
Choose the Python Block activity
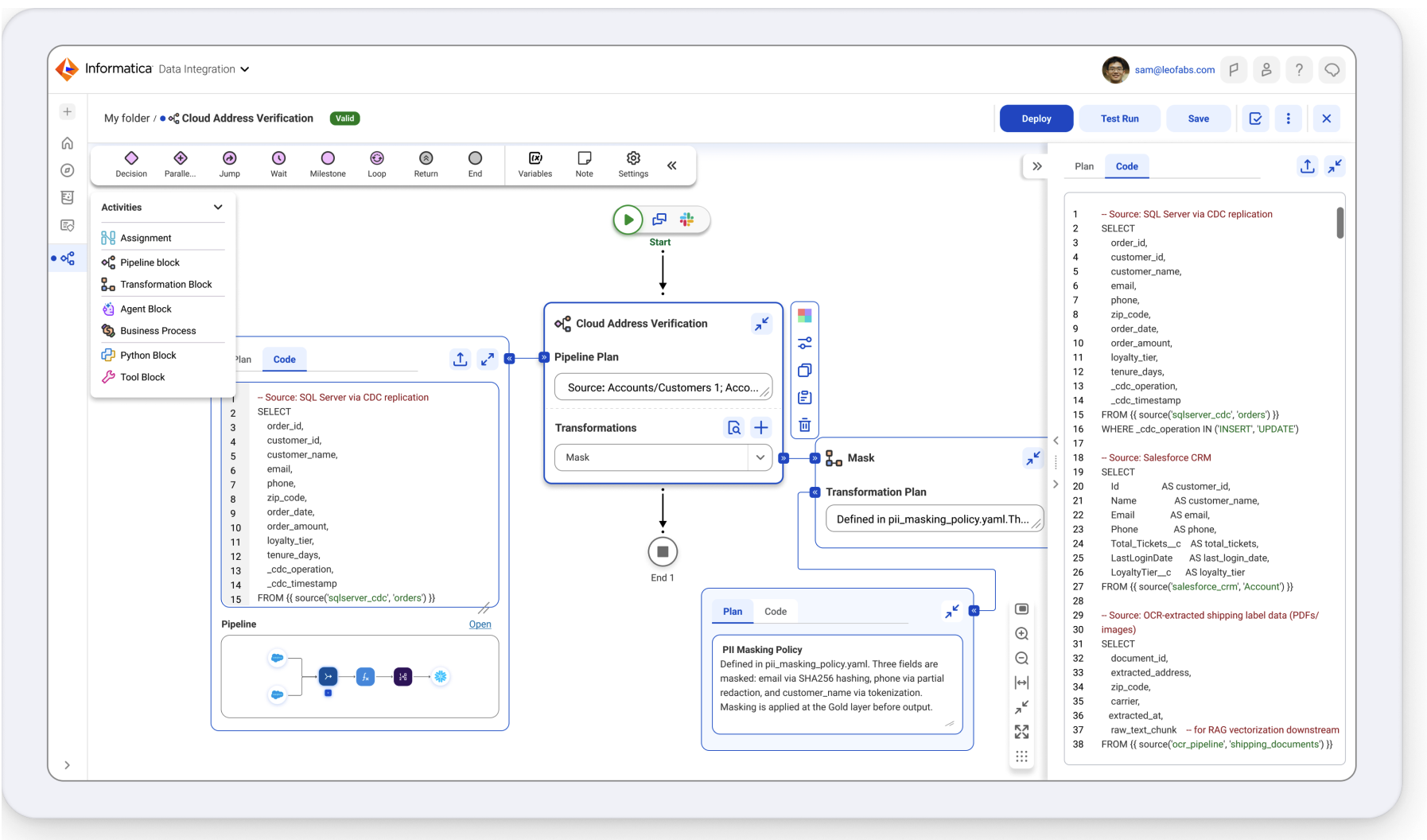pos(161,355)
